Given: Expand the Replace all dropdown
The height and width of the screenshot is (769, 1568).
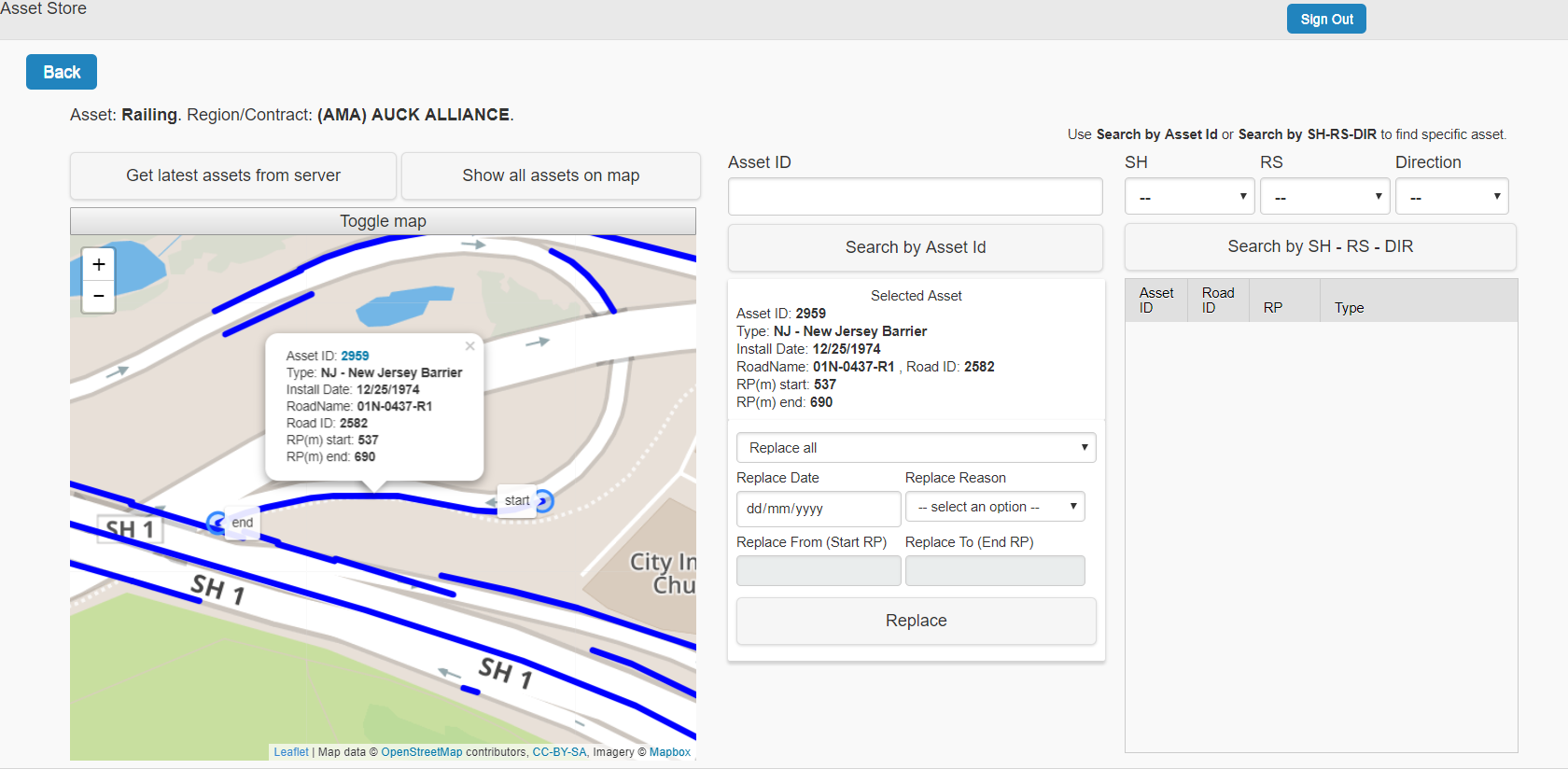Looking at the screenshot, I should tap(916, 448).
